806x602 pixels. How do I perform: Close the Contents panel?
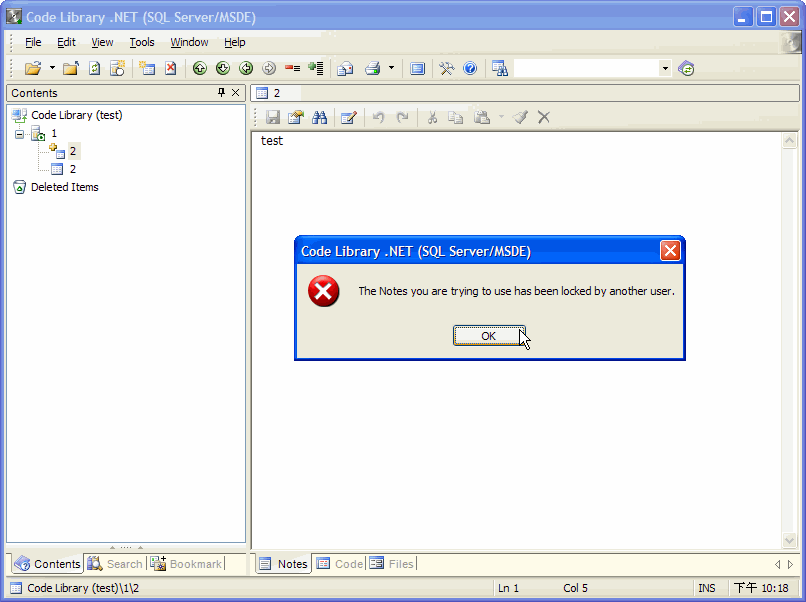pos(235,93)
